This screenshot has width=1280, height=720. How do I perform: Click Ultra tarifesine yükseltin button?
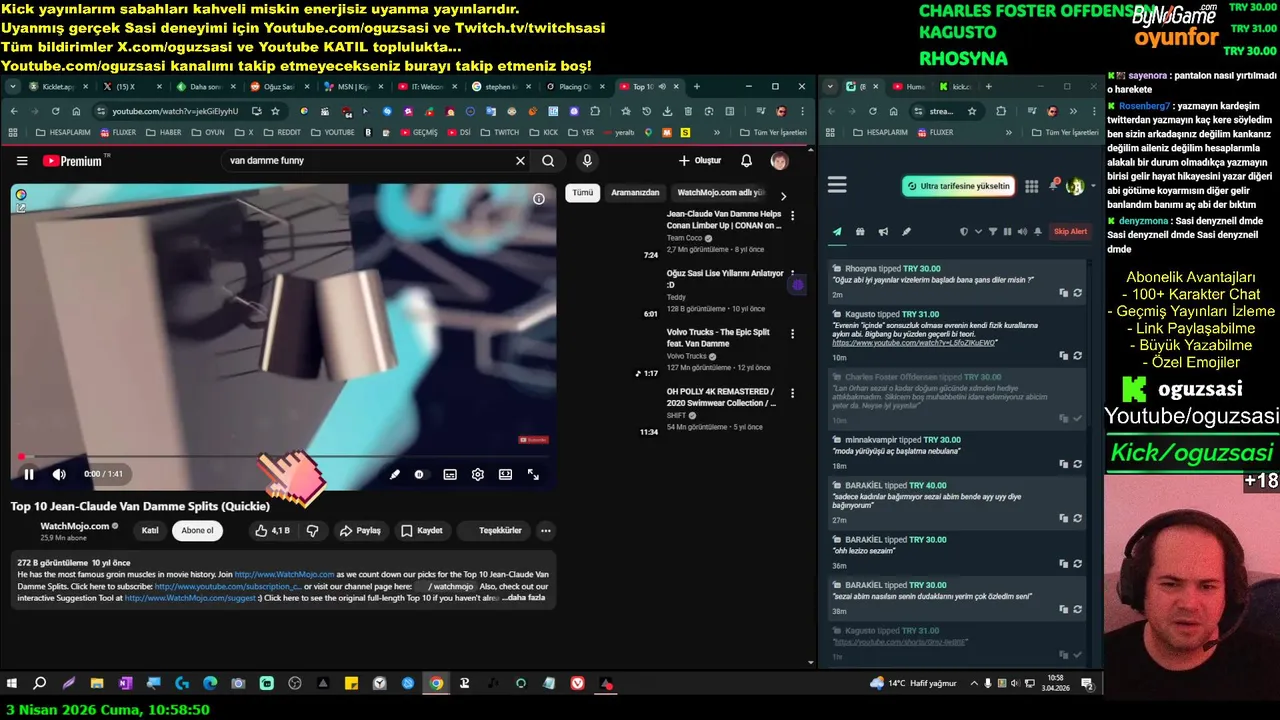point(958,186)
